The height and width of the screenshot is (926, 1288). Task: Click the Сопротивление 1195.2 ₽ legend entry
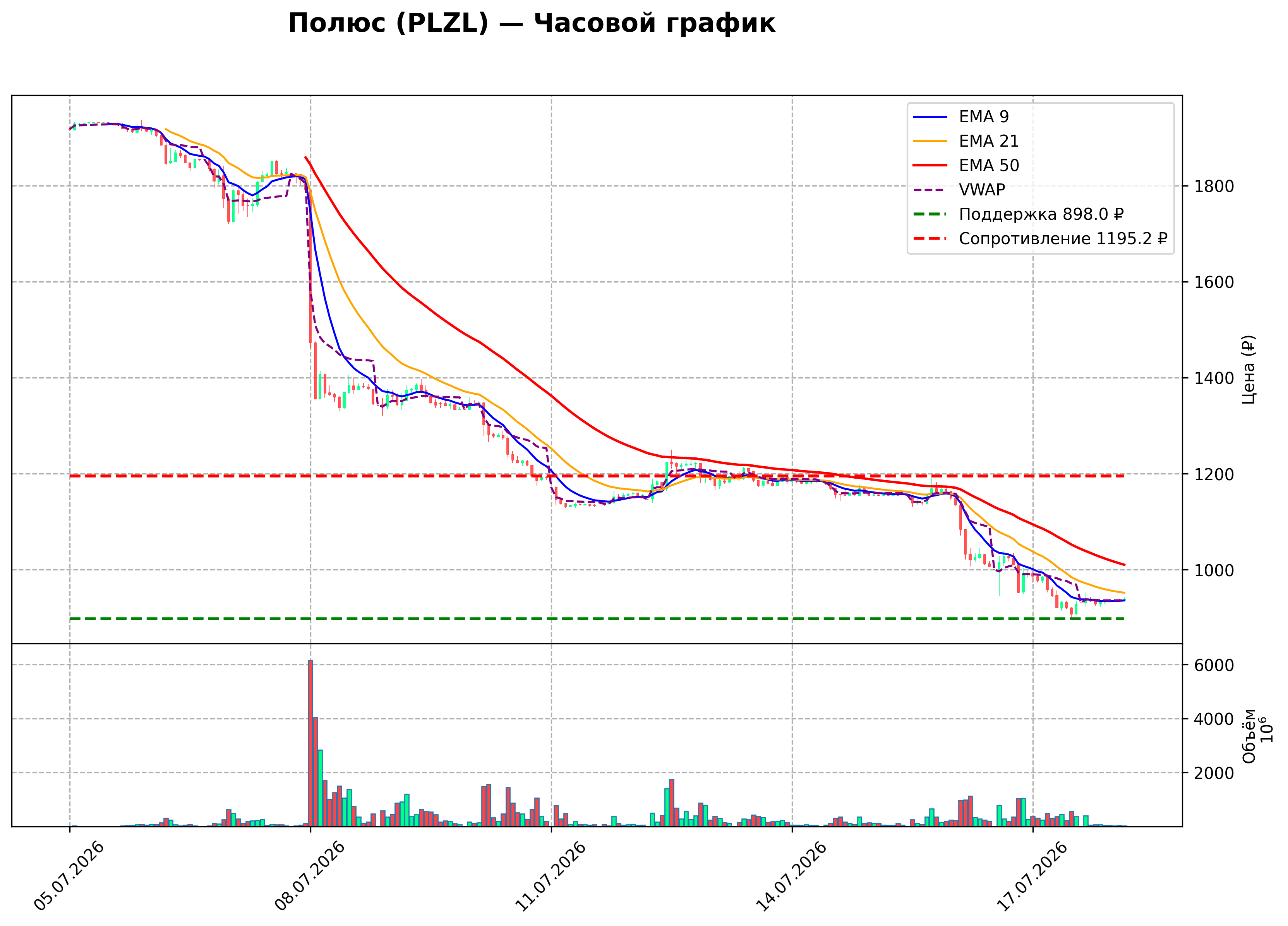(x=1040, y=238)
